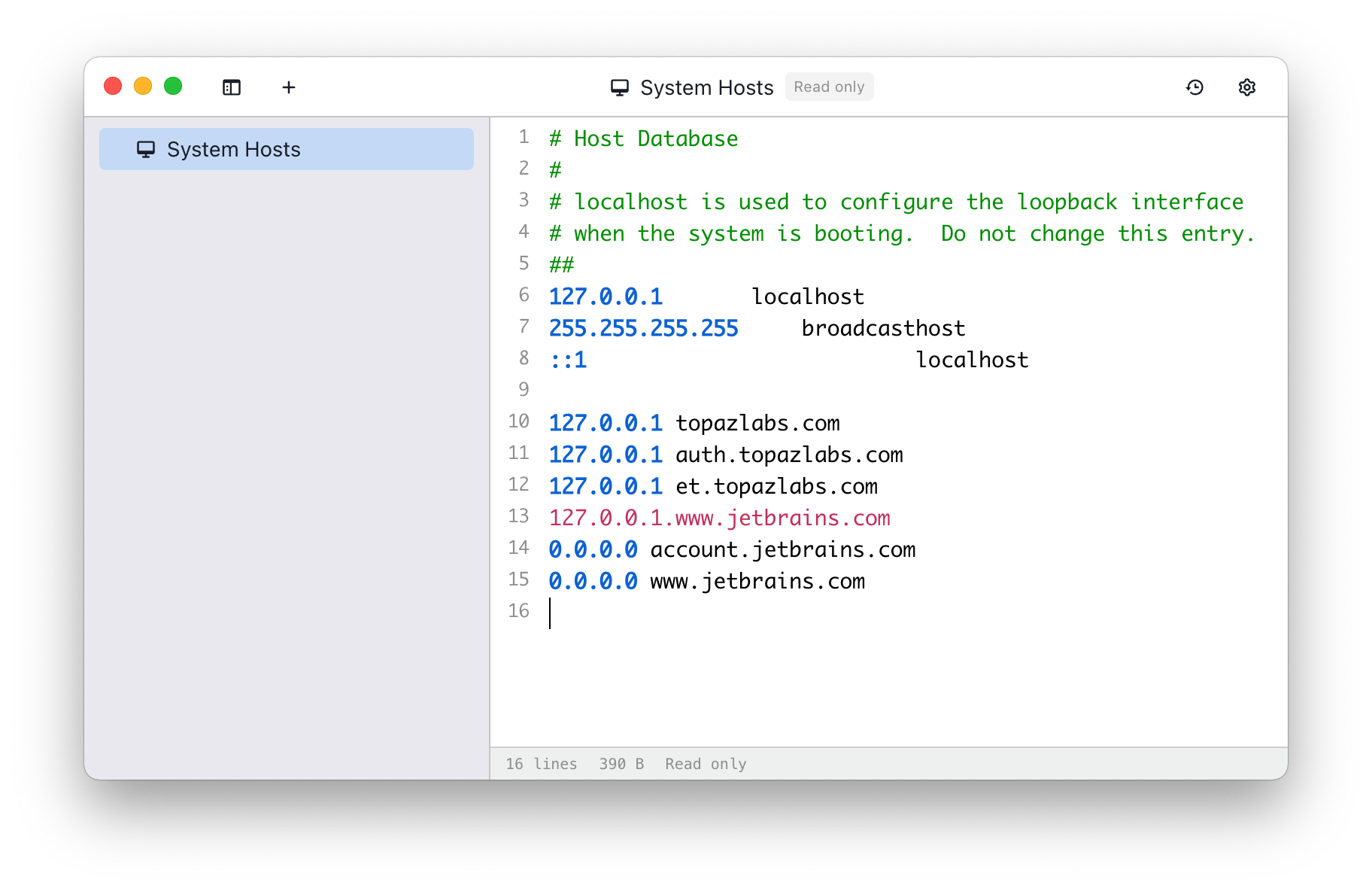Click the broadcasthost entry on line 7

882,327
